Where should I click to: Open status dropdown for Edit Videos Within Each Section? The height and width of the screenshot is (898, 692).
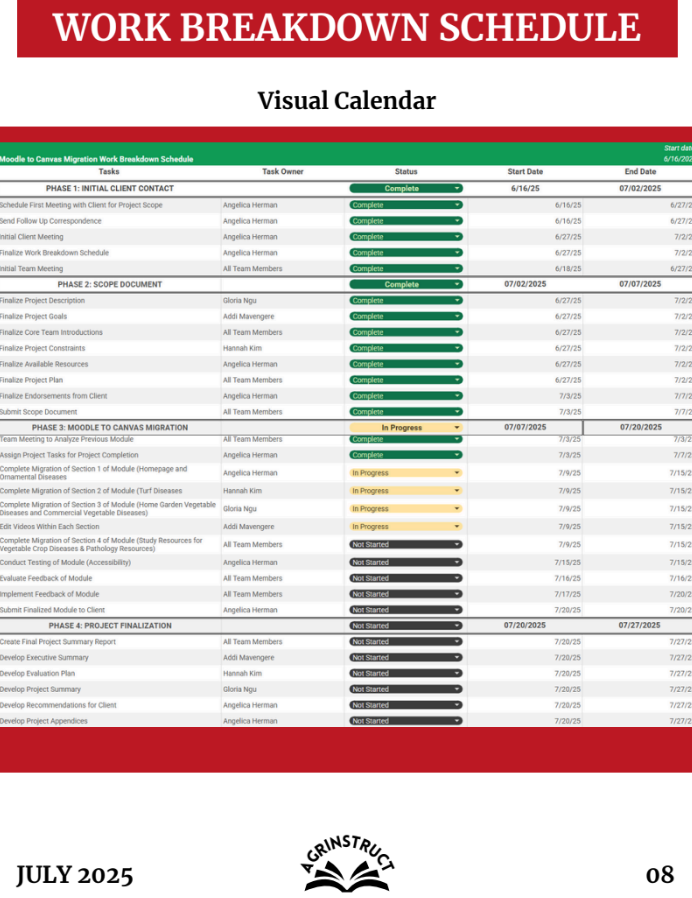coord(406,526)
